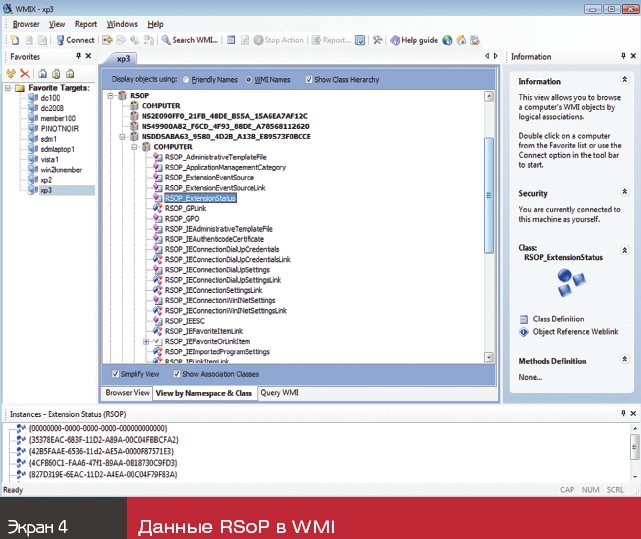Toggle the Show Class Hierarchy checkbox
This screenshot has width=641, height=539.
click(308, 78)
